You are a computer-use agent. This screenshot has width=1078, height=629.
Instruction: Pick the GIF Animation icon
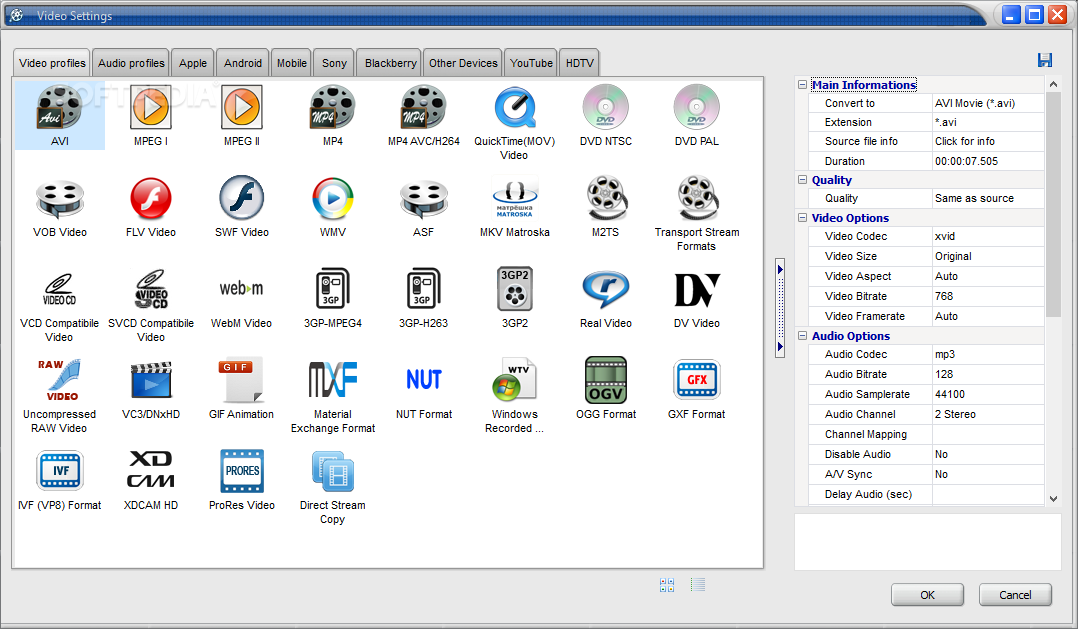[242, 380]
